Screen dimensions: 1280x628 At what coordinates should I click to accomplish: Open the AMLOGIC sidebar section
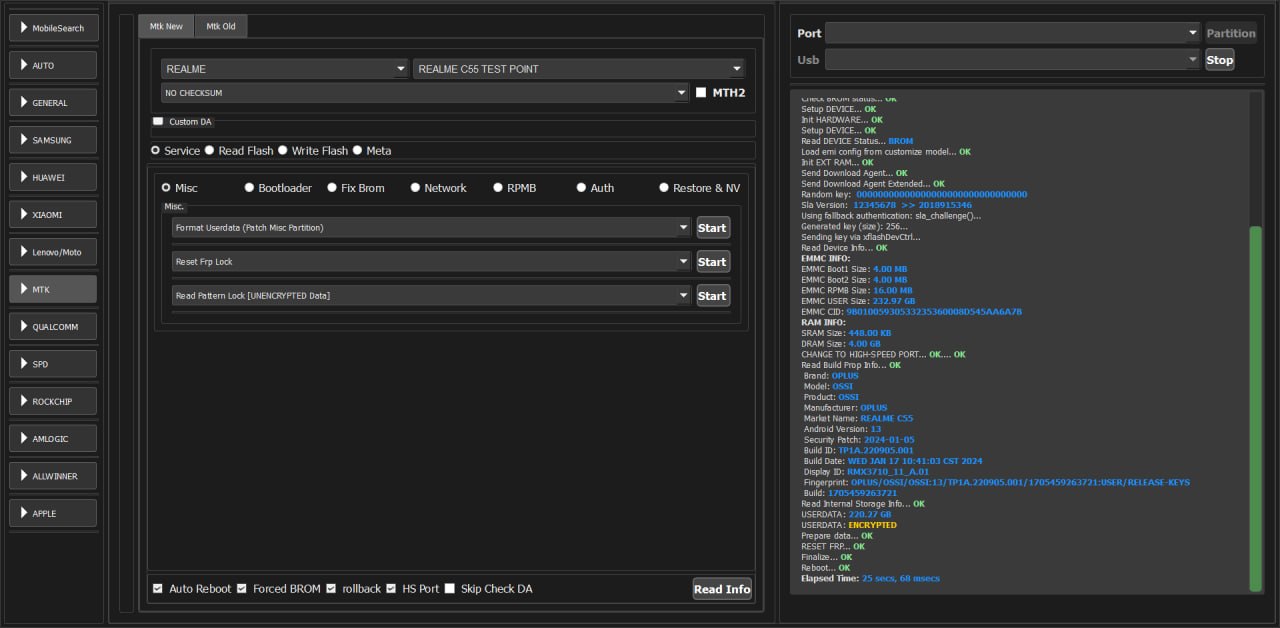coord(53,438)
